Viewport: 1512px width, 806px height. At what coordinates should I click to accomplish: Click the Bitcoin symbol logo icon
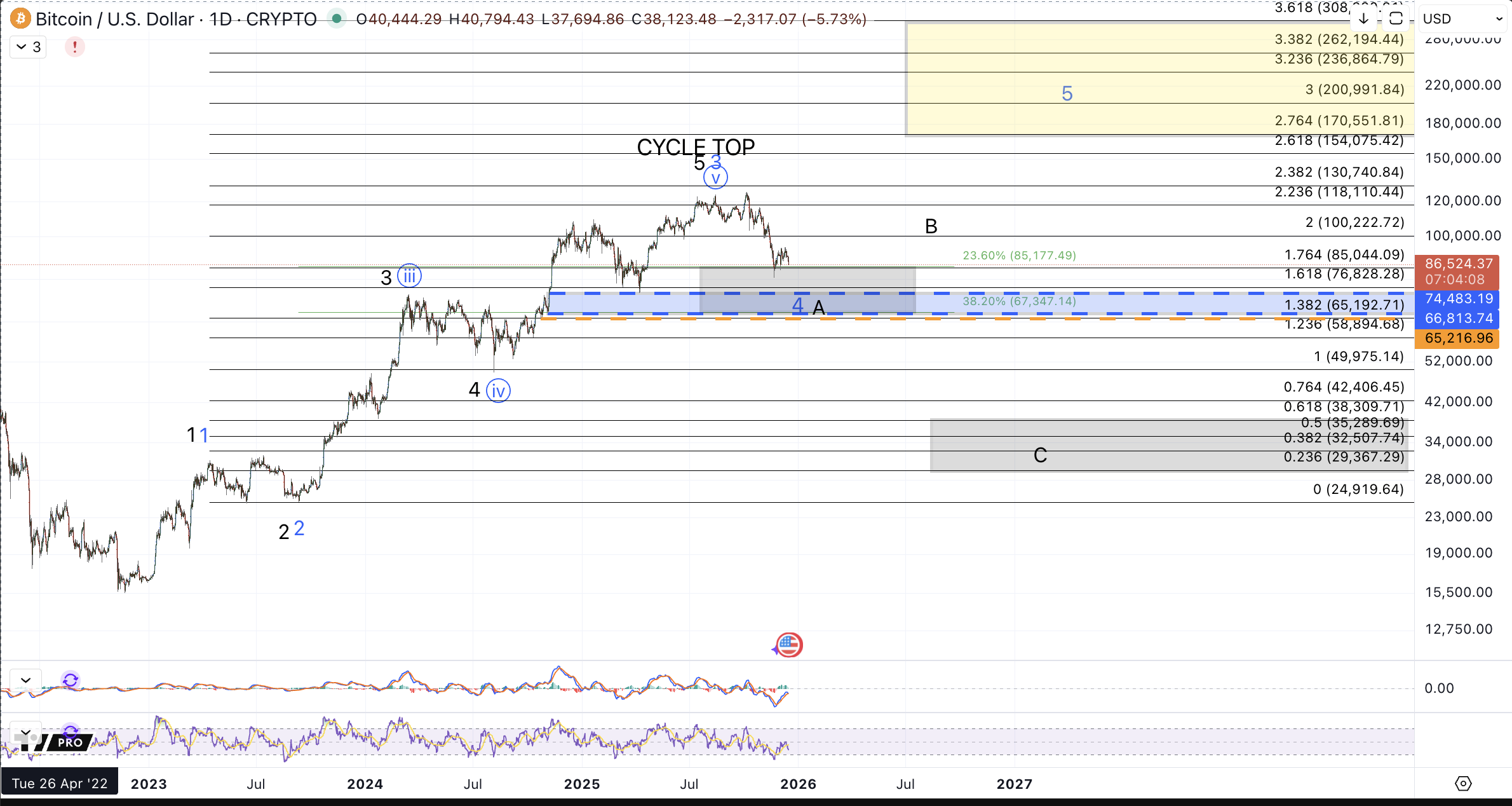20,19
